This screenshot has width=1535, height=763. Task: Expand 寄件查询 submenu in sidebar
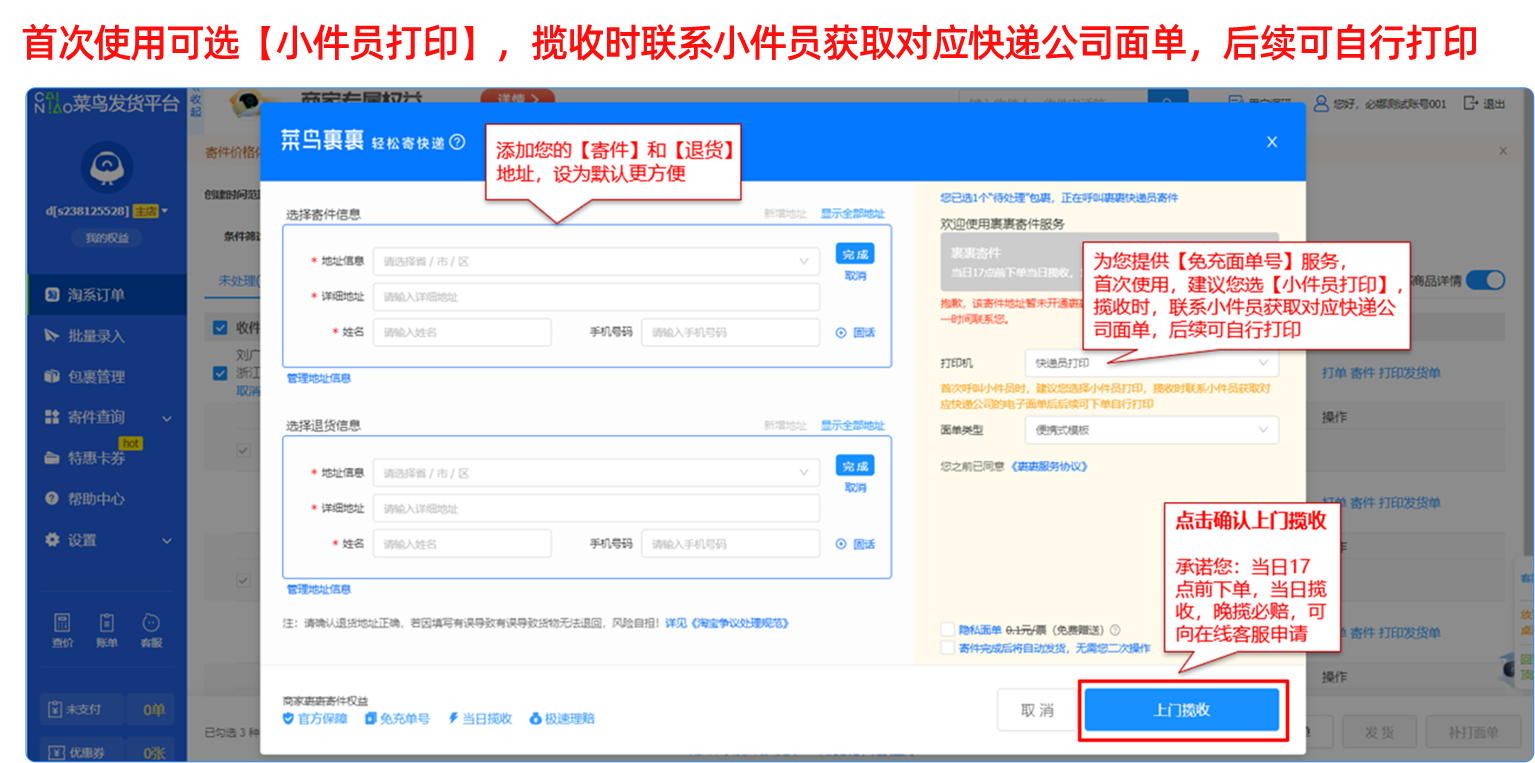(x=166, y=418)
